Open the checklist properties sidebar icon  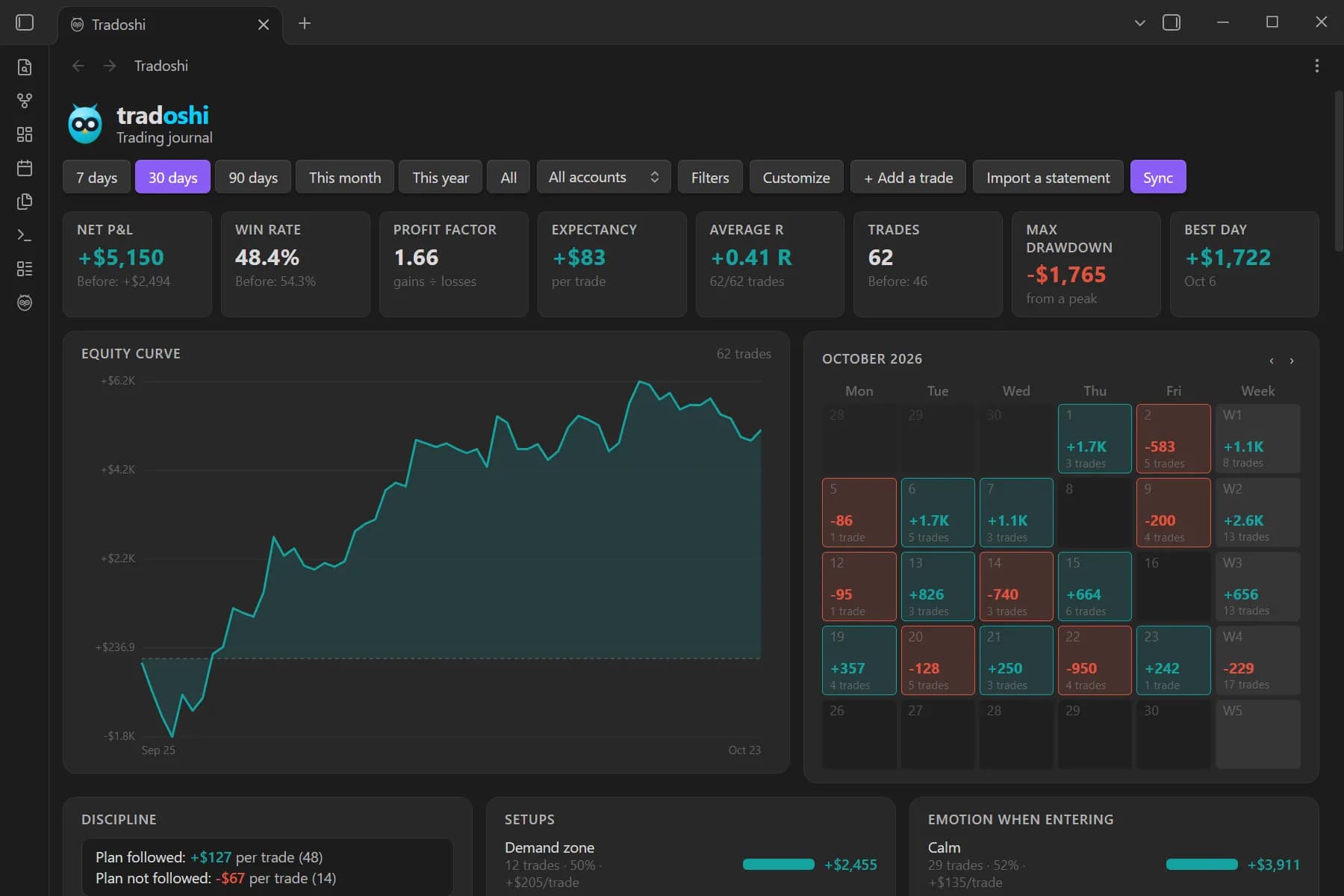[25, 269]
